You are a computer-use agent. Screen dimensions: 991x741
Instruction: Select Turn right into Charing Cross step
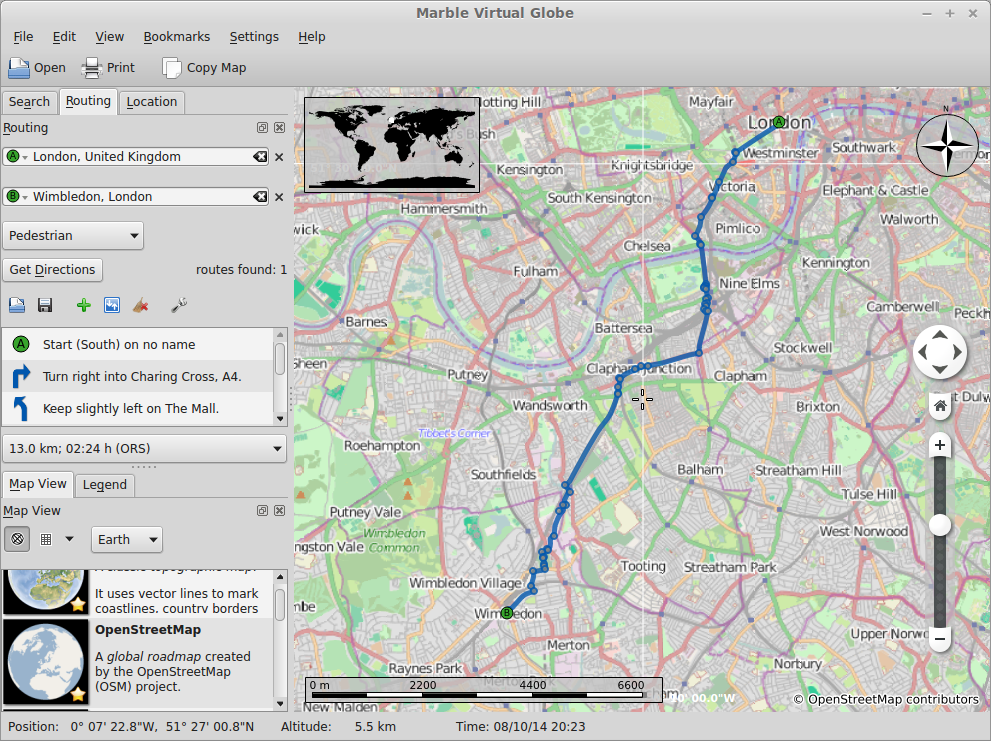click(138, 376)
